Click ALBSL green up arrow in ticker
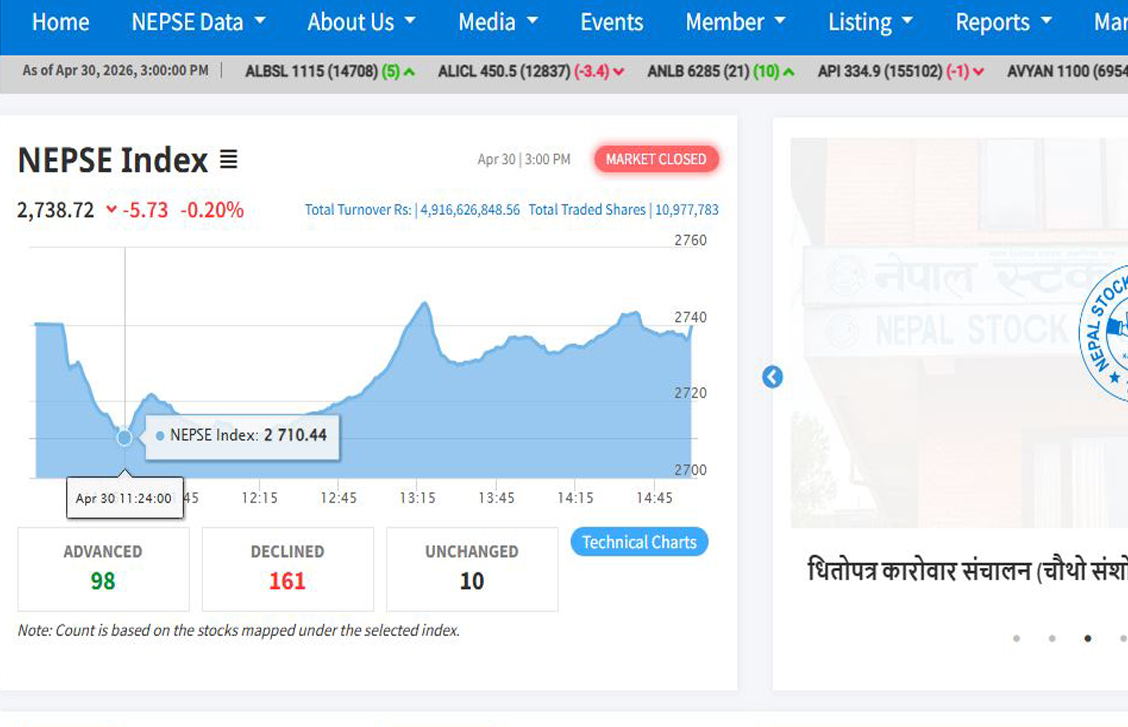This screenshot has width=1128, height=727. click(409, 72)
